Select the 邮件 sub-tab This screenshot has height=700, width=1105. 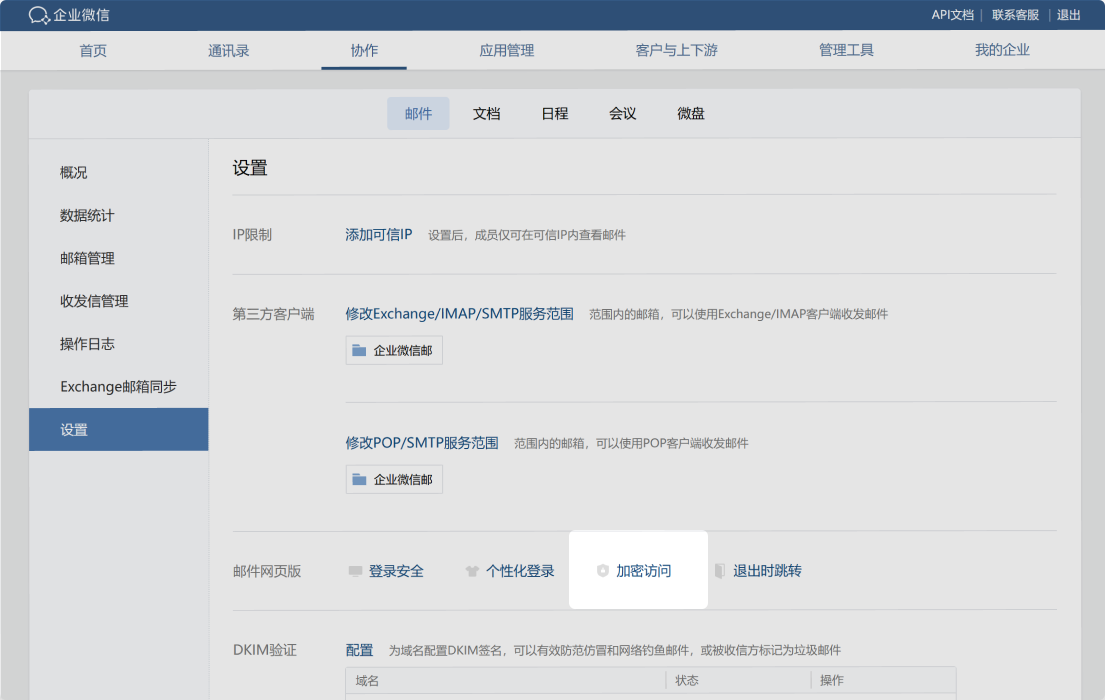(x=418, y=113)
